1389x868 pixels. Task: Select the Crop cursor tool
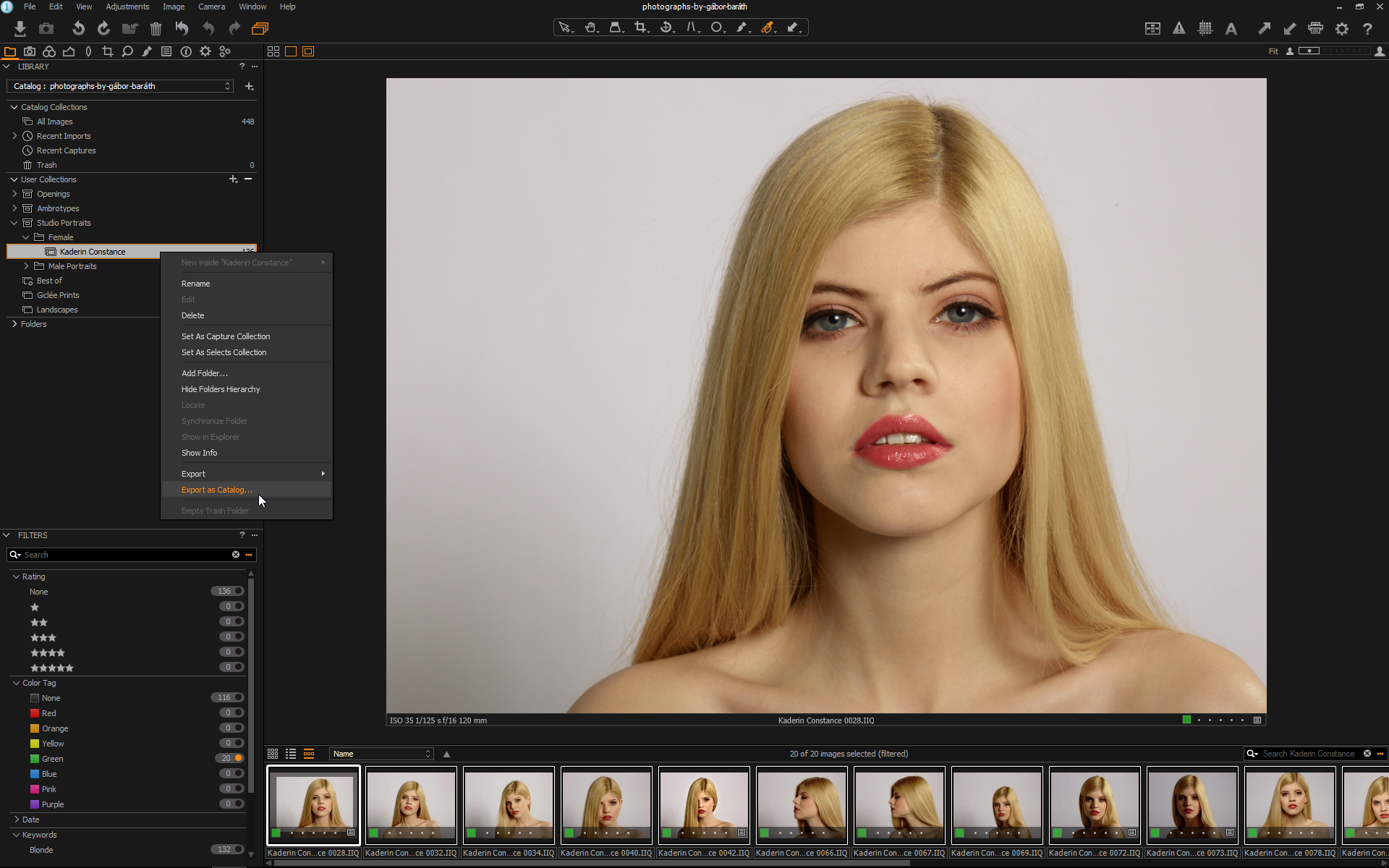point(640,27)
